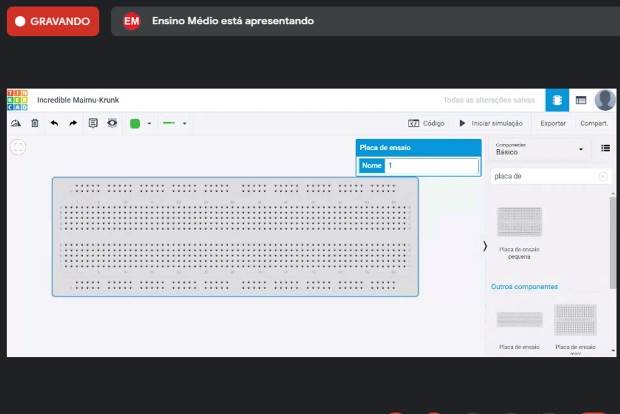The height and width of the screenshot is (414, 620).
Task: Start simulation with Iniciar simulação
Action: point(490,123)
